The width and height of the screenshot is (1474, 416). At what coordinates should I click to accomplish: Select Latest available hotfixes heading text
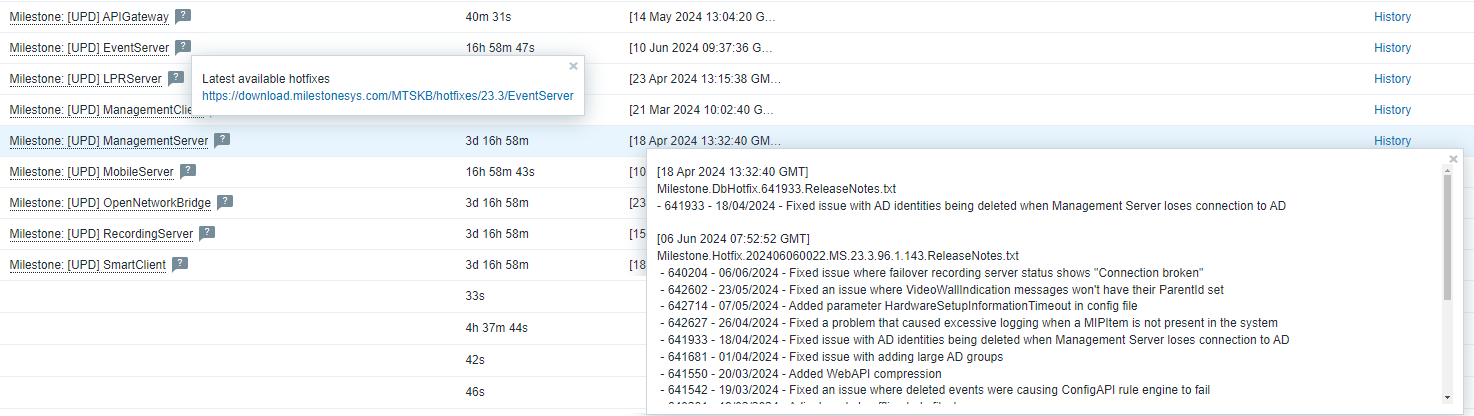point(266,79)
